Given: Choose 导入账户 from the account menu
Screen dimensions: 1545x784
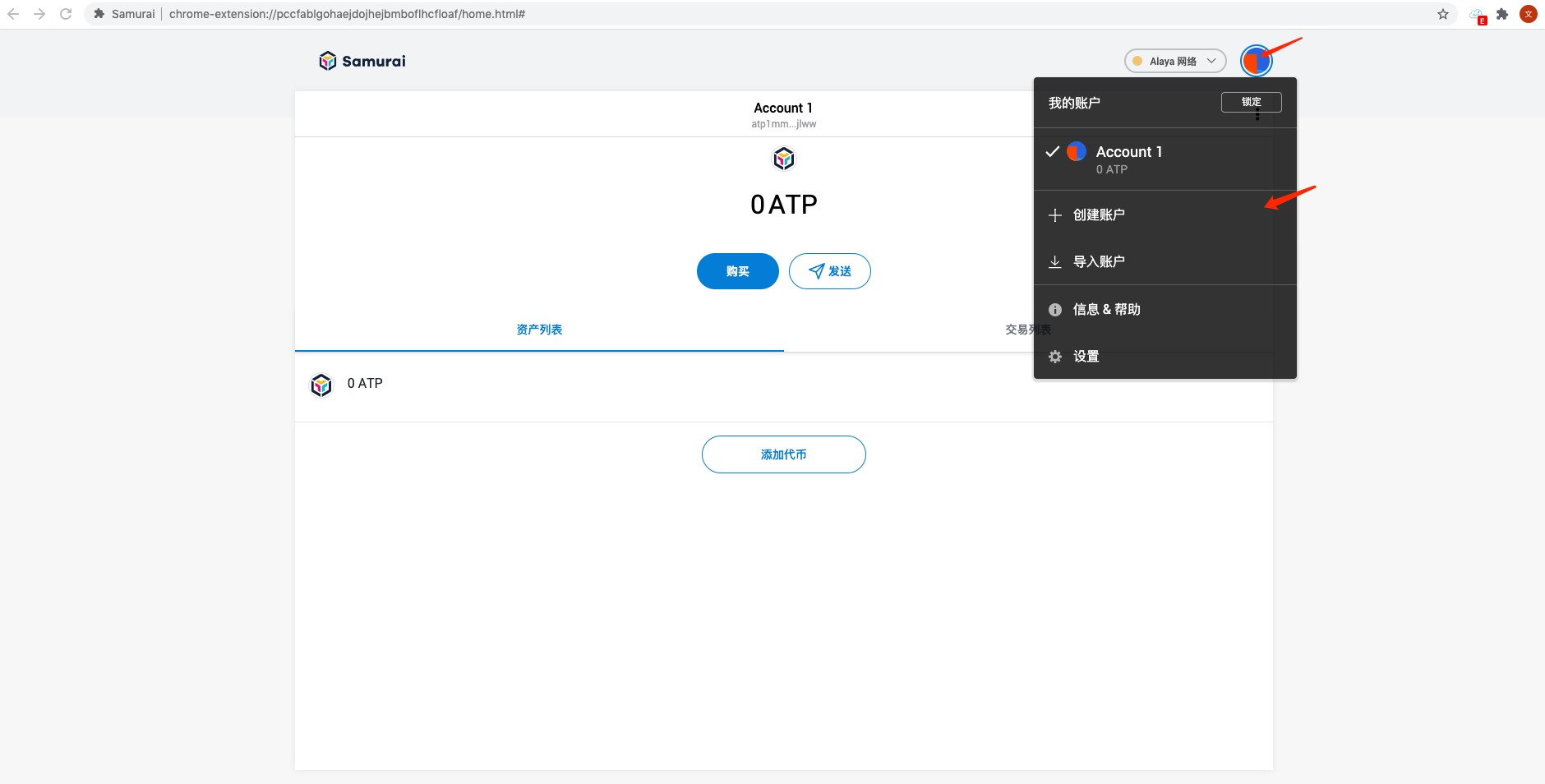Looking at the screenshot, I should (1098, 261).
